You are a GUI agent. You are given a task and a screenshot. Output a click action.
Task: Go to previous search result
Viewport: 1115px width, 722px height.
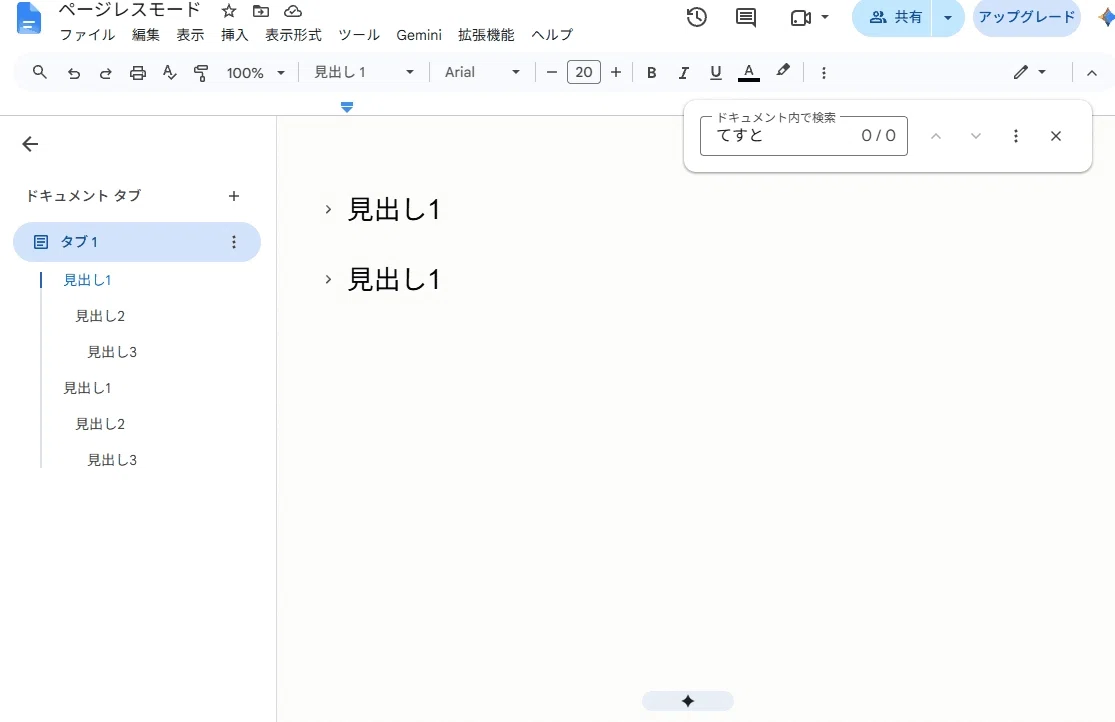point(936,136)
